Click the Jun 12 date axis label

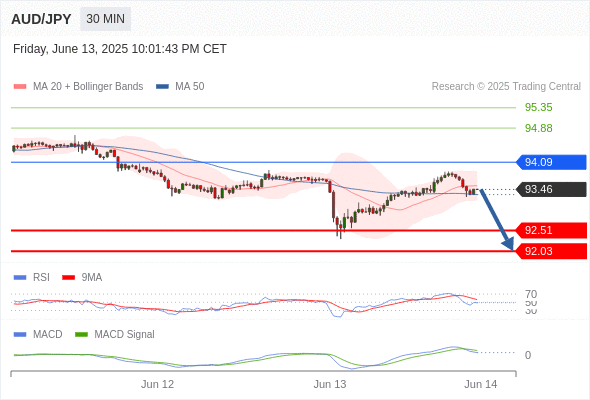157,384
